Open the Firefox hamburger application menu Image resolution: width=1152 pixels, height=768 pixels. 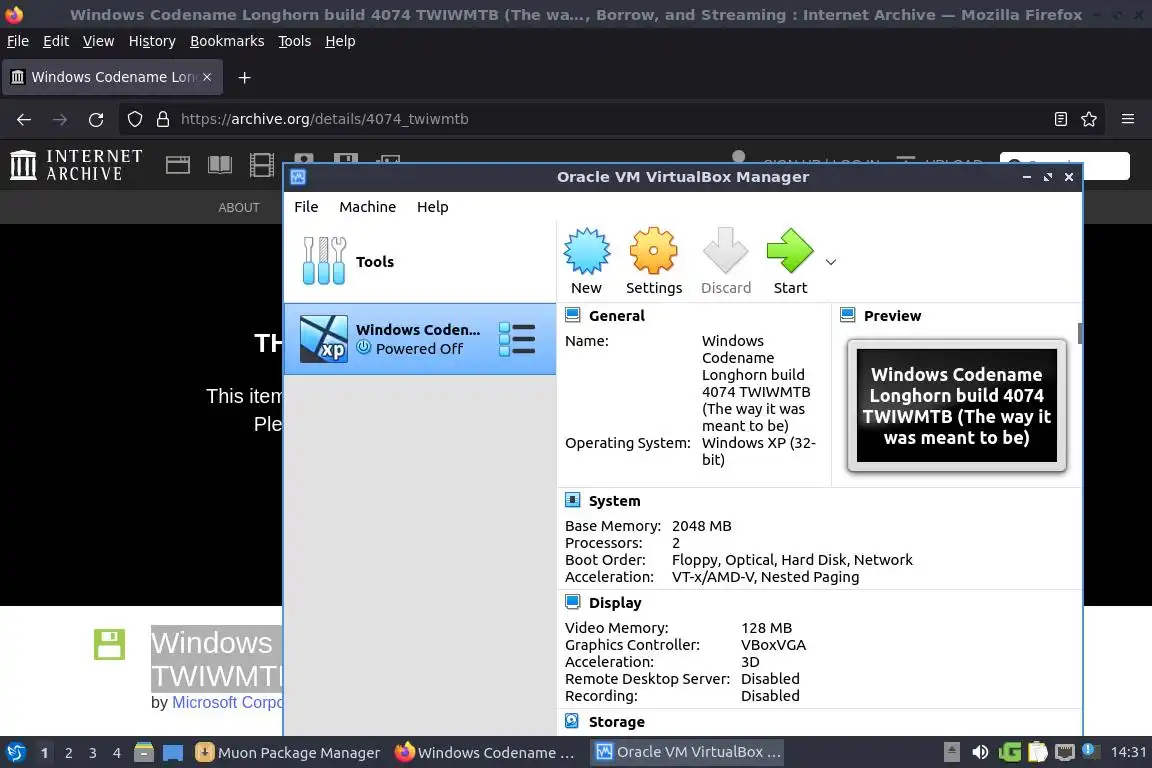[x=1128, y=119]
